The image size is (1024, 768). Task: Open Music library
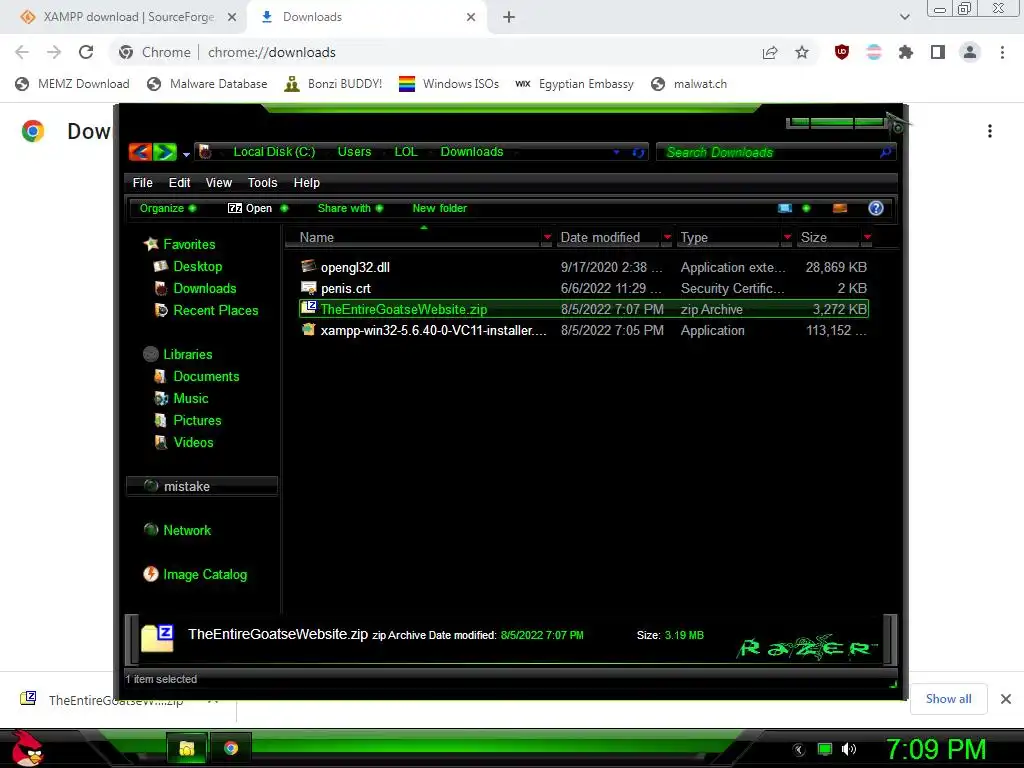click(191, 398)
